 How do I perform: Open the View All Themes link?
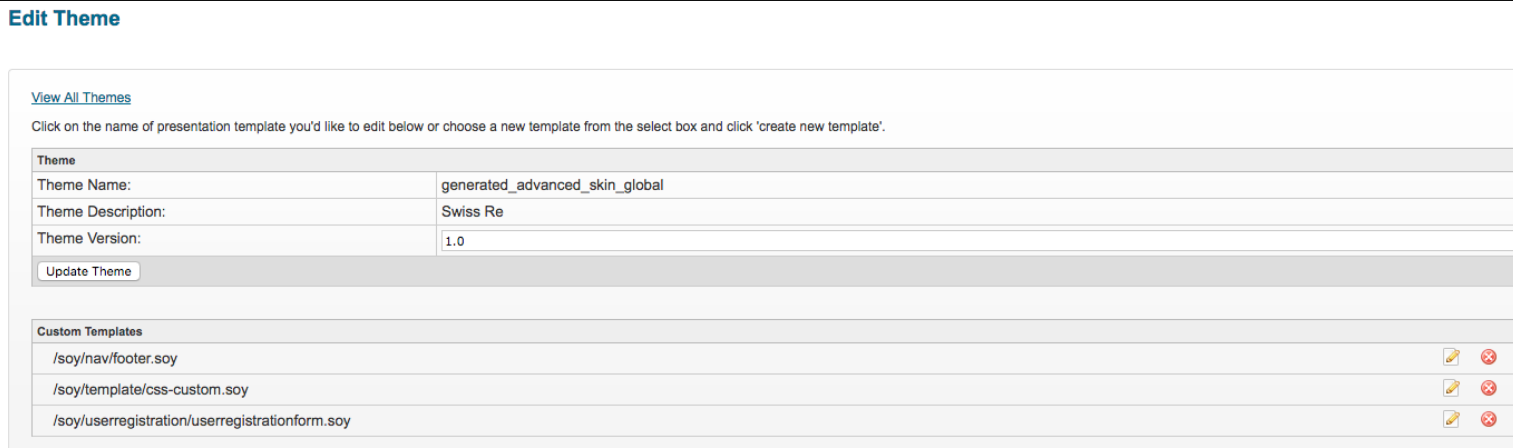click(x=81, y=97)
